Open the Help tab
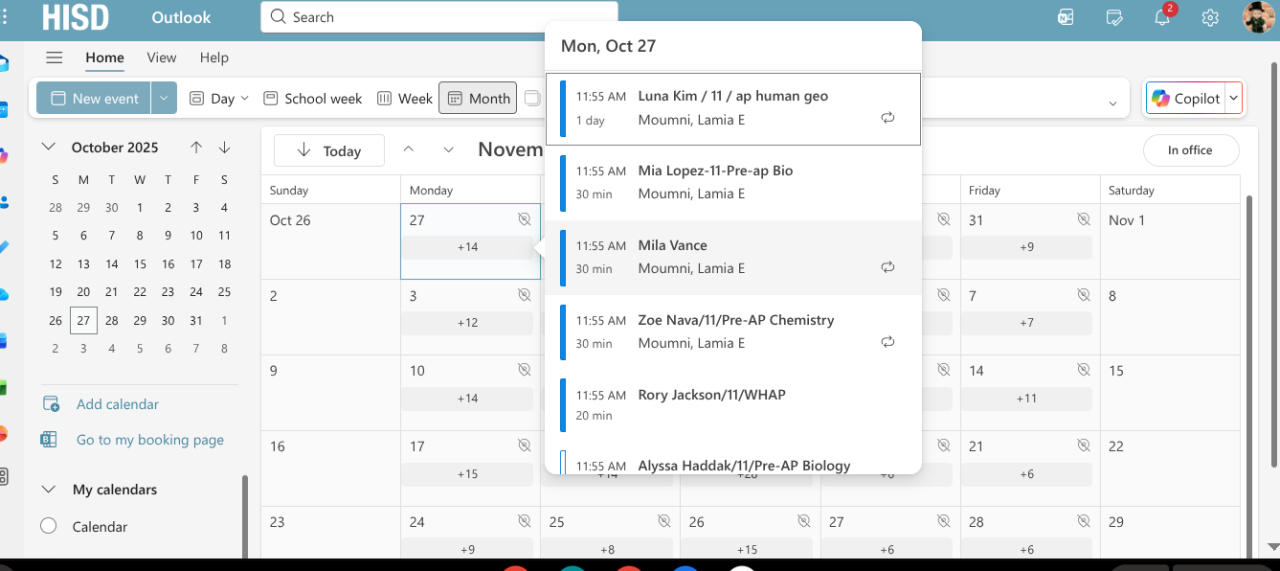 click(214, 58)
